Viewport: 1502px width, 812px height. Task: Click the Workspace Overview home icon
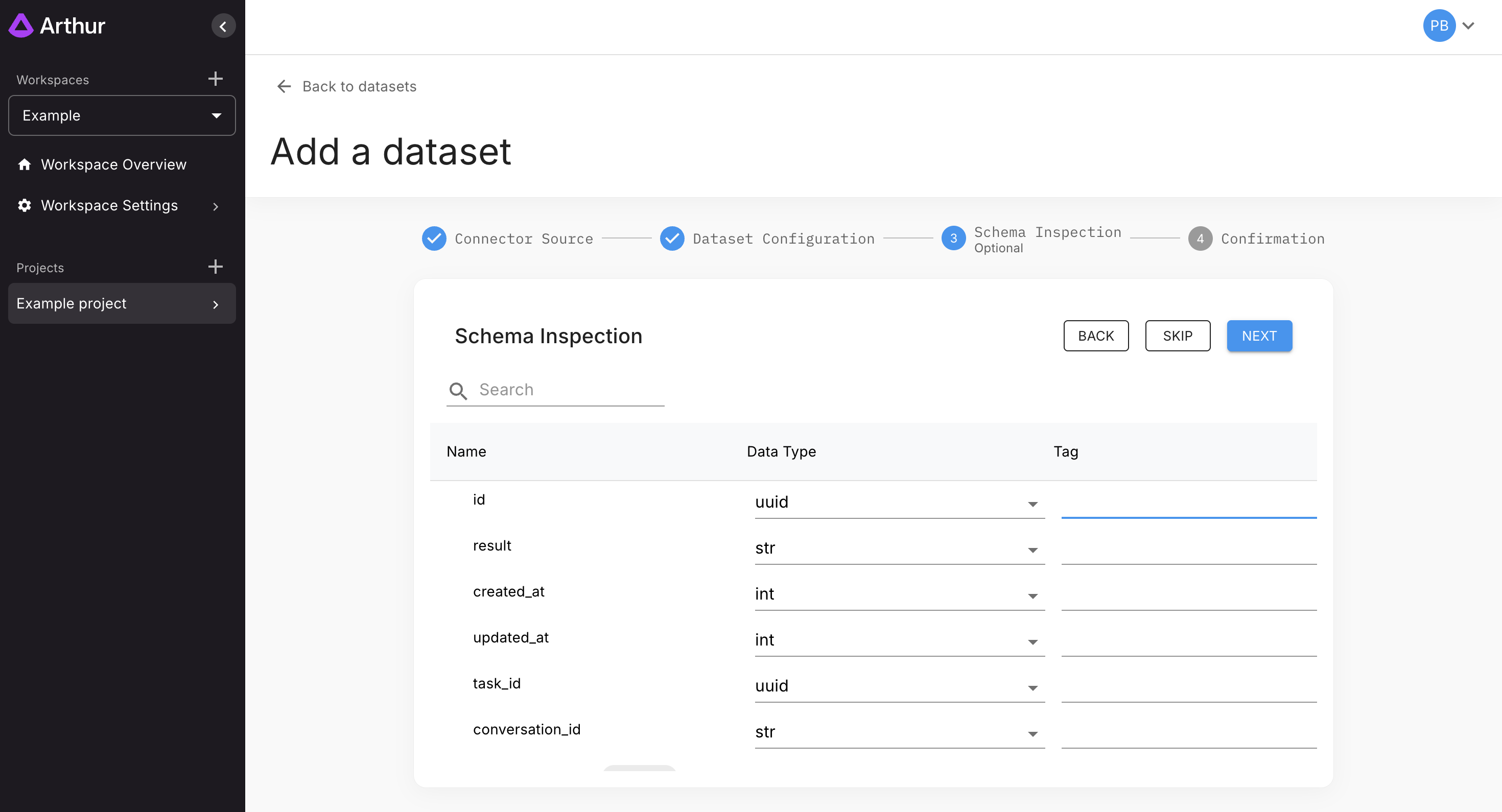[x=25, y=164]
